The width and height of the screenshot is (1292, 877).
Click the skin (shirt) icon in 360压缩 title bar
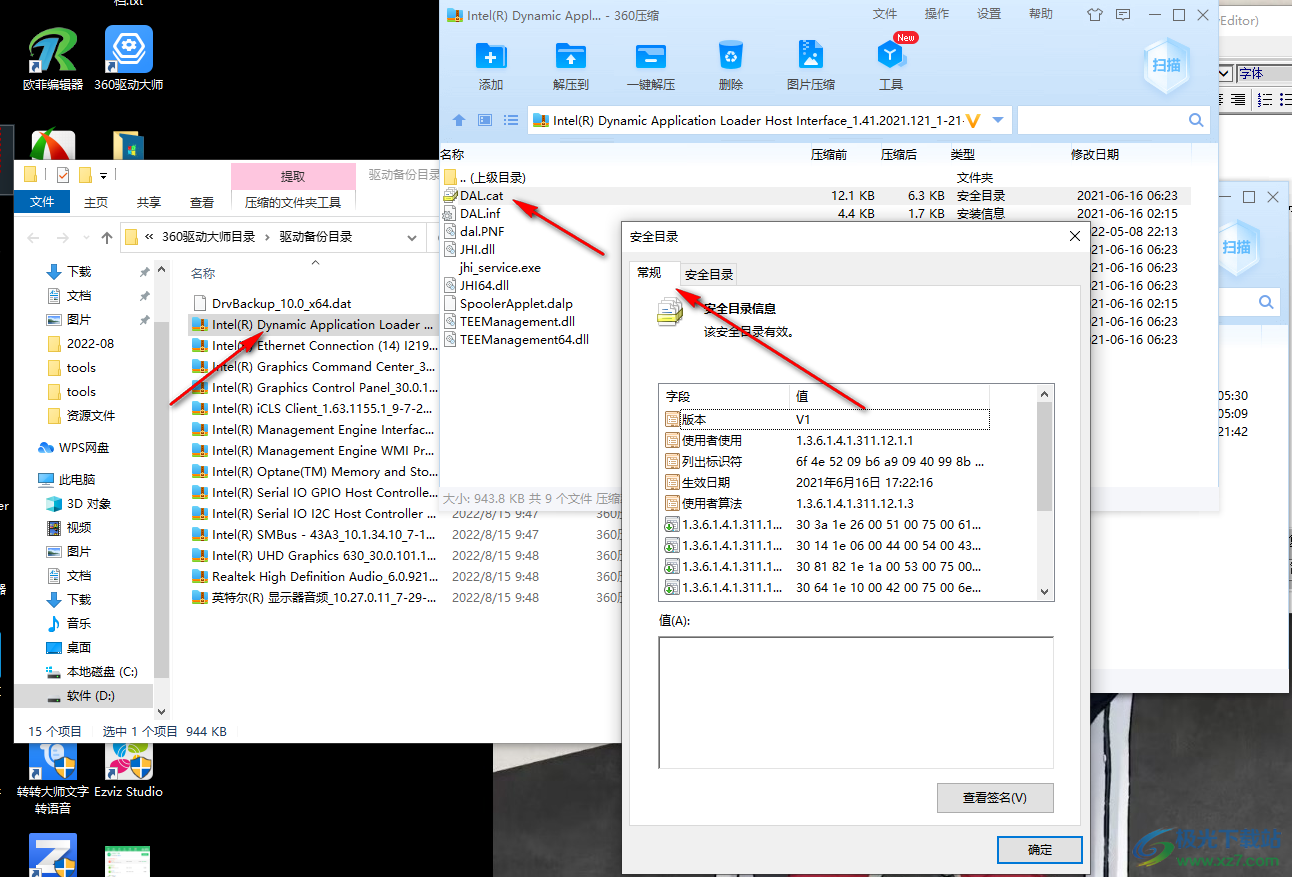[1094, 15]
